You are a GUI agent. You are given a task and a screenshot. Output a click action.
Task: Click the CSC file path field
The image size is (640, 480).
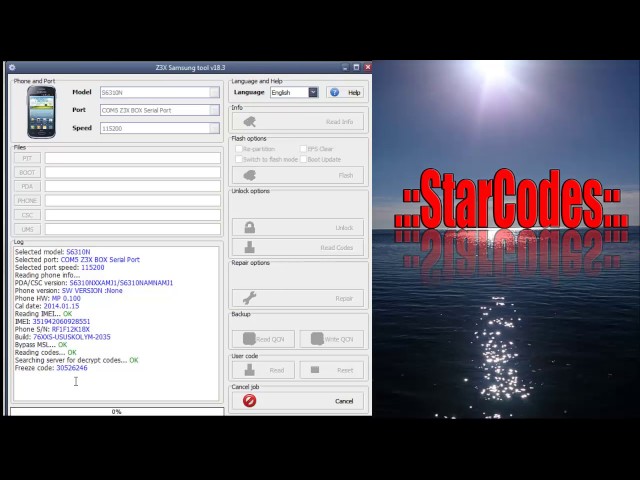click(x=133, y=215)
